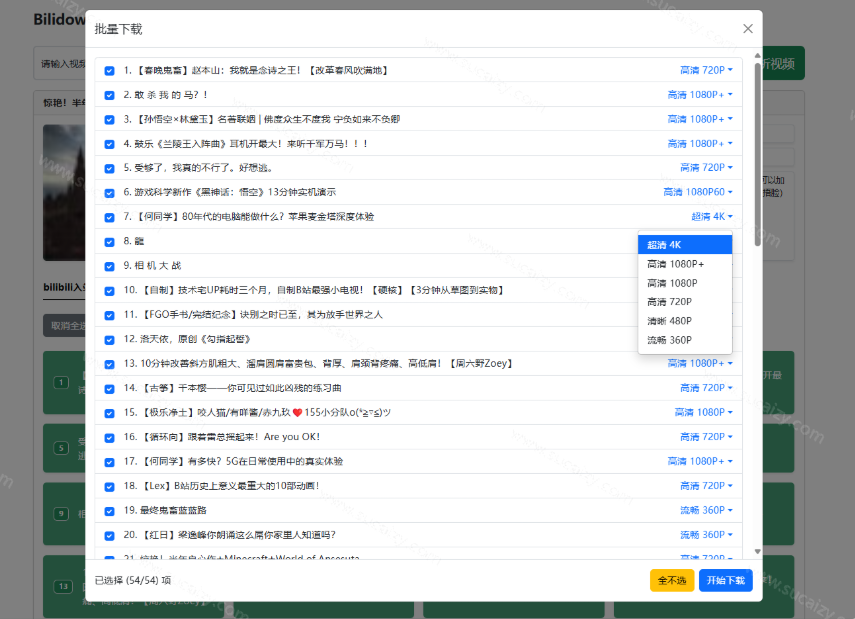Screen dimensions: 855x619
Task: Click the 已选择 (54/54) 项 counter text
Action: (x=133, y=580)
